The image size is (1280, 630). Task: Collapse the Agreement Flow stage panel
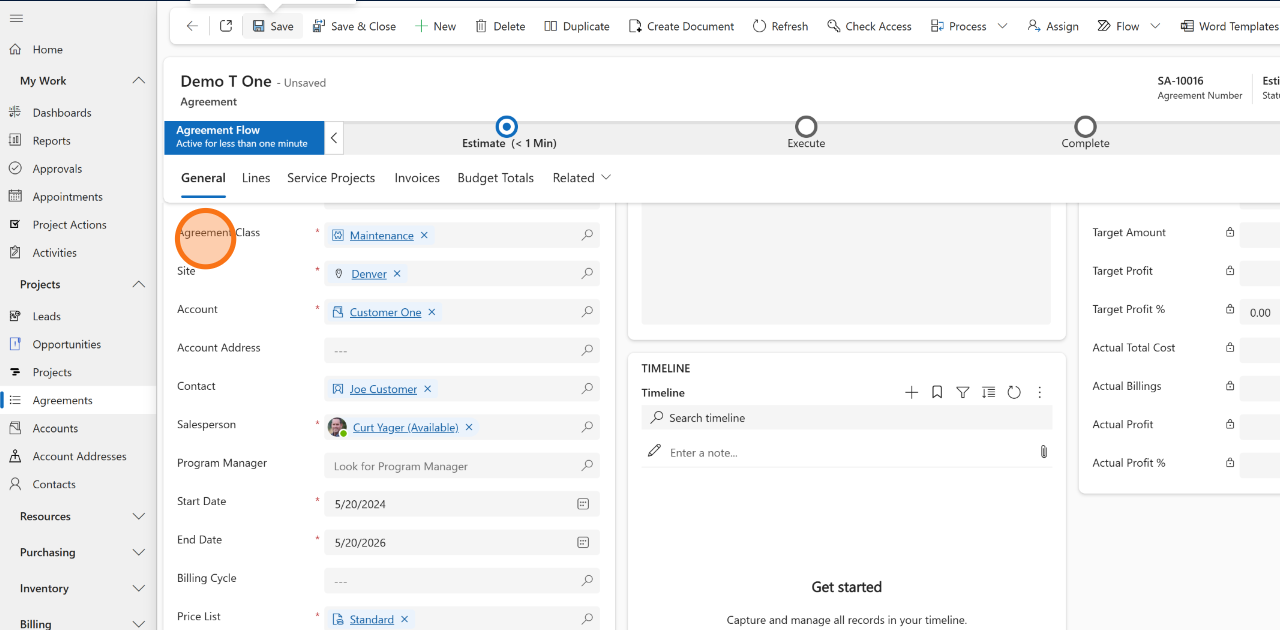[x=334, y=138]
